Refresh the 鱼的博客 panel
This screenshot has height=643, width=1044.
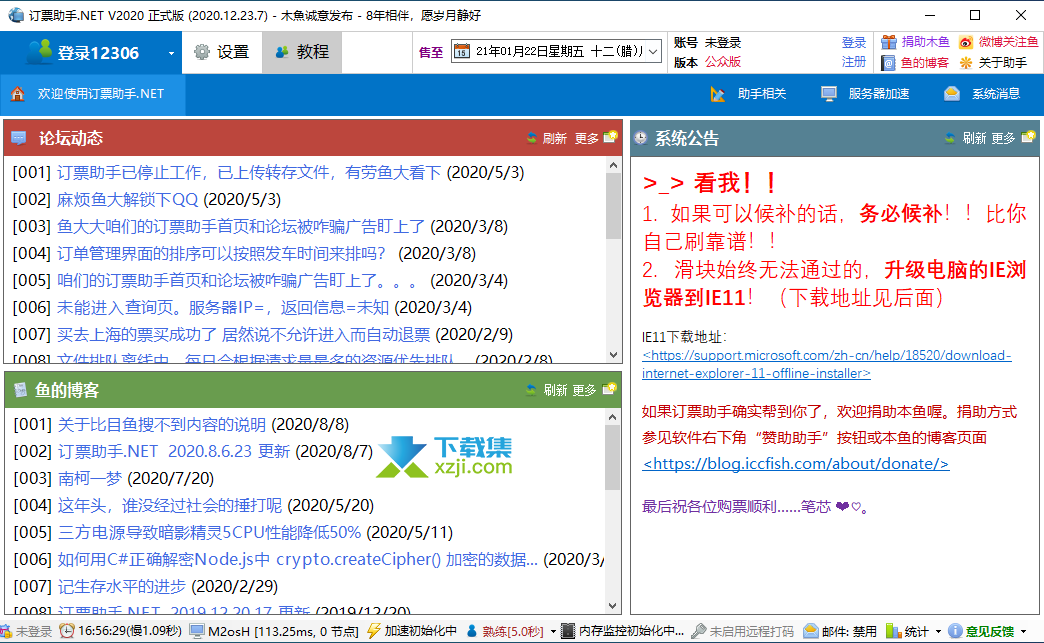[x=547, y=390]
